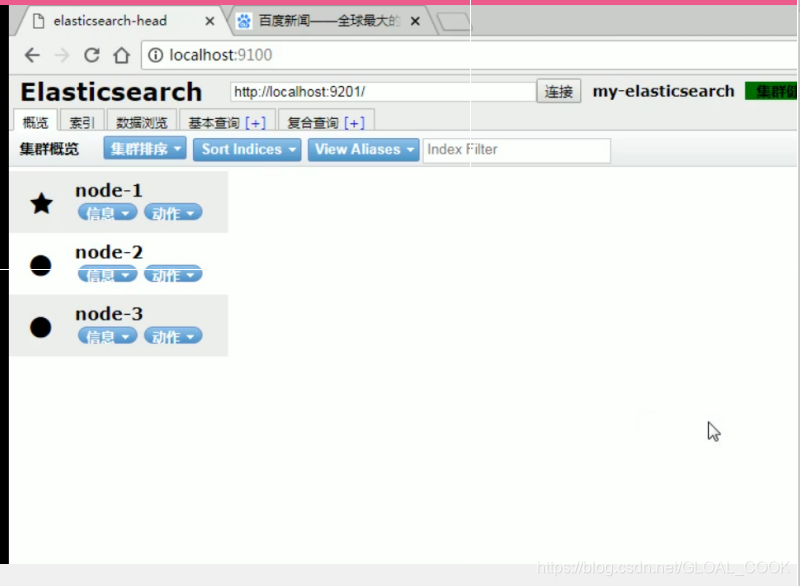Click the 集群概览 label
This screenshot has width=800, height=586.
click(x=49, y=149)
